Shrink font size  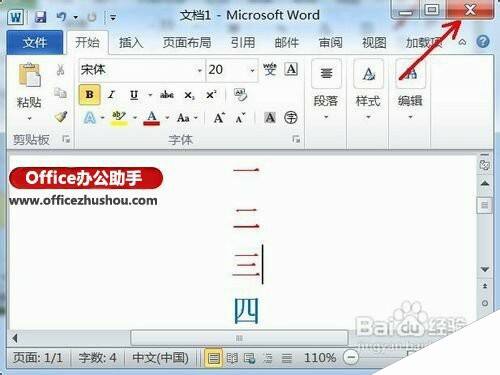pyautogui.click(x=240, y=118)
